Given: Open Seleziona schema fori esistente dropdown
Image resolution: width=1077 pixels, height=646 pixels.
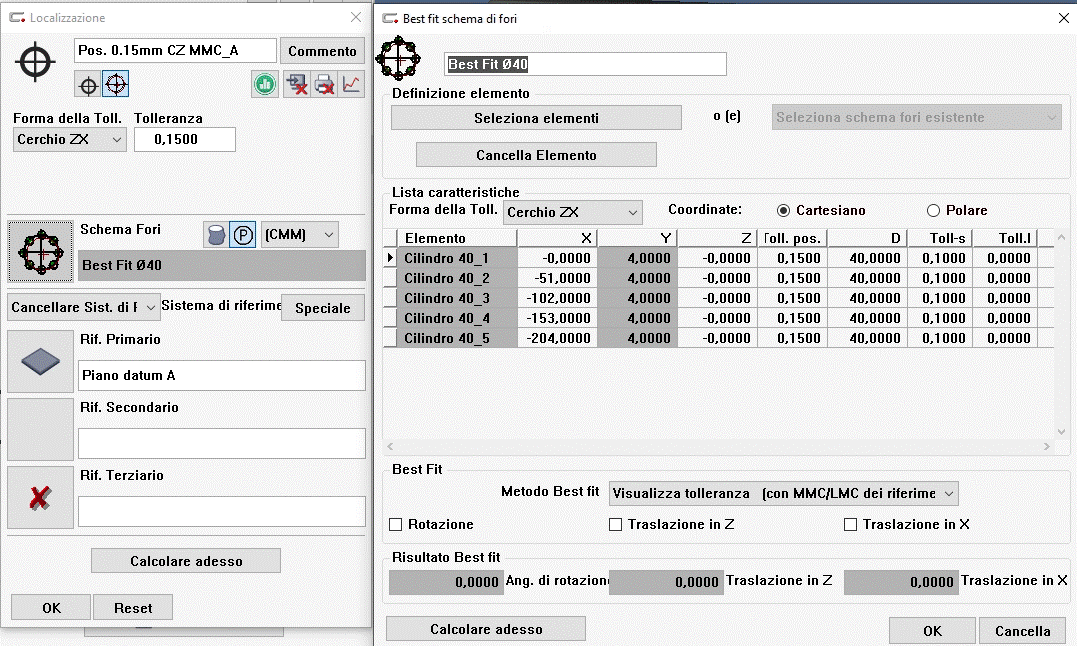Looking at the screenshot, I should pyautogui.click(x=916, y=117).
